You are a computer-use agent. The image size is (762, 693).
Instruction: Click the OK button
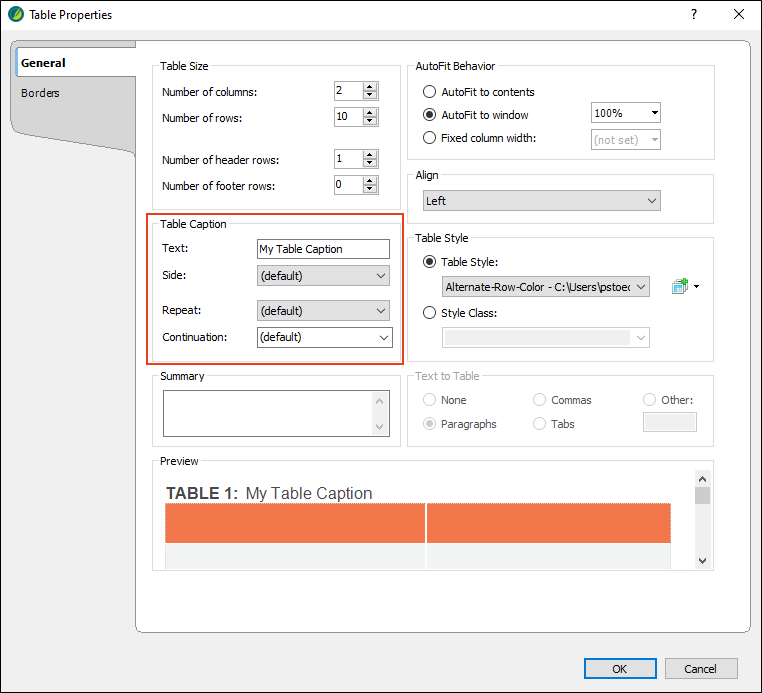pyautogui.click(x=620, y=669)
